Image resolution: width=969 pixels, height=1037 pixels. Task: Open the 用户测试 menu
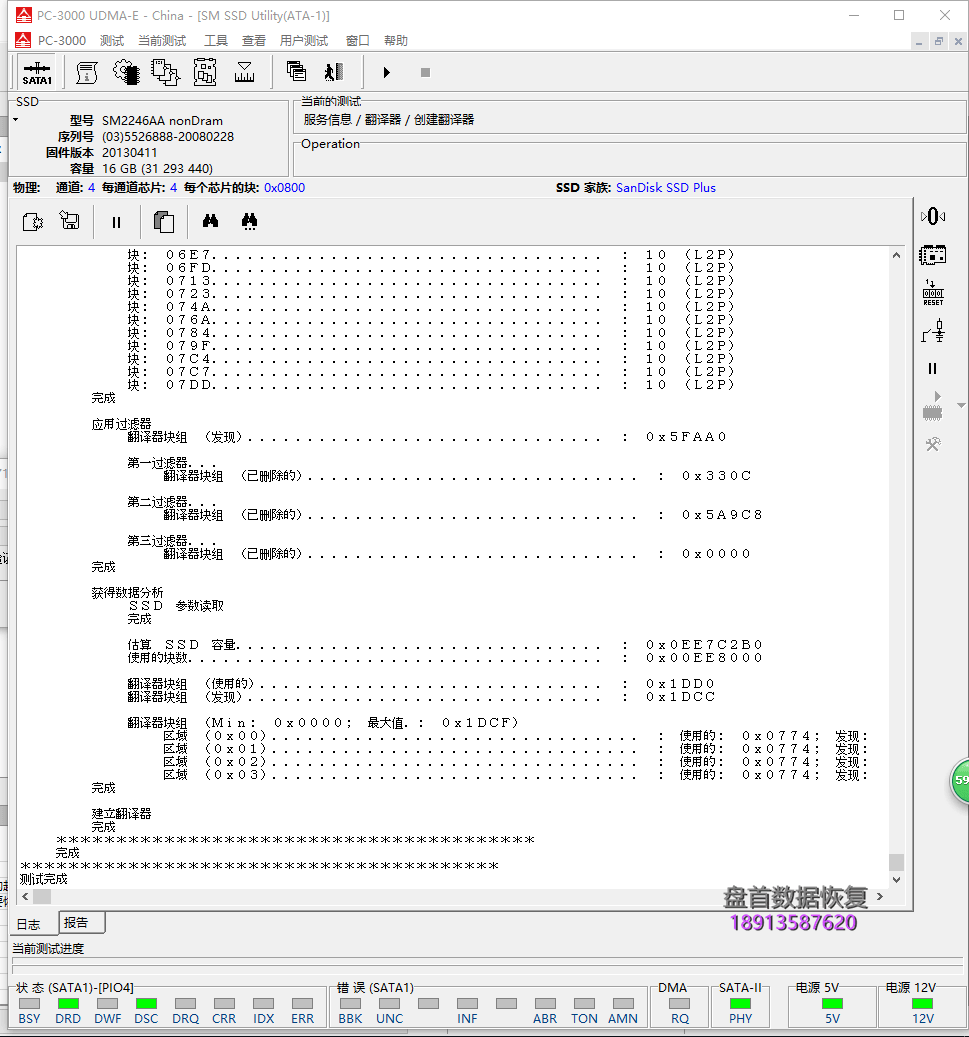304,40
